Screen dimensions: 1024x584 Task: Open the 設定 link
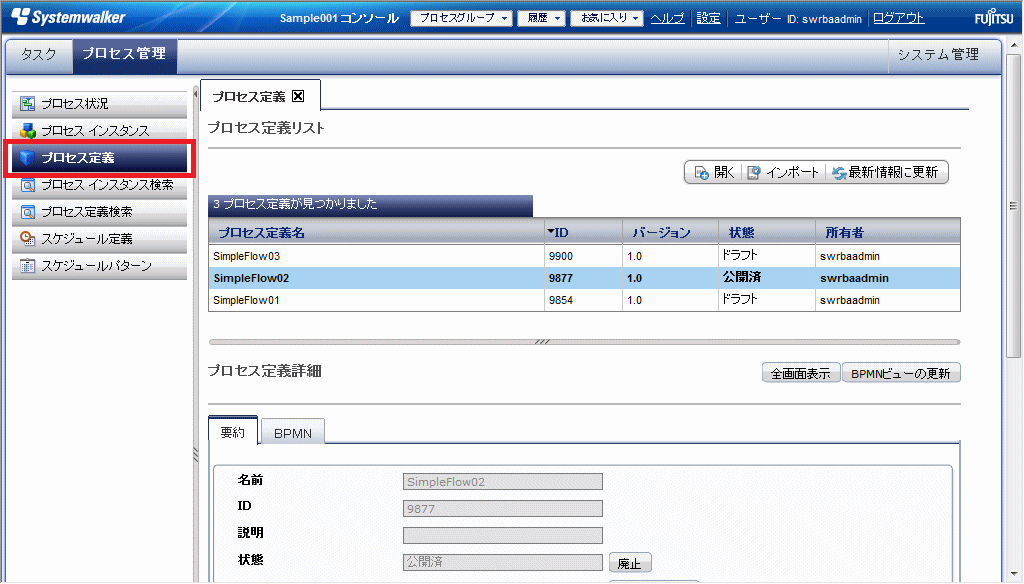click(x=708, y=18)
